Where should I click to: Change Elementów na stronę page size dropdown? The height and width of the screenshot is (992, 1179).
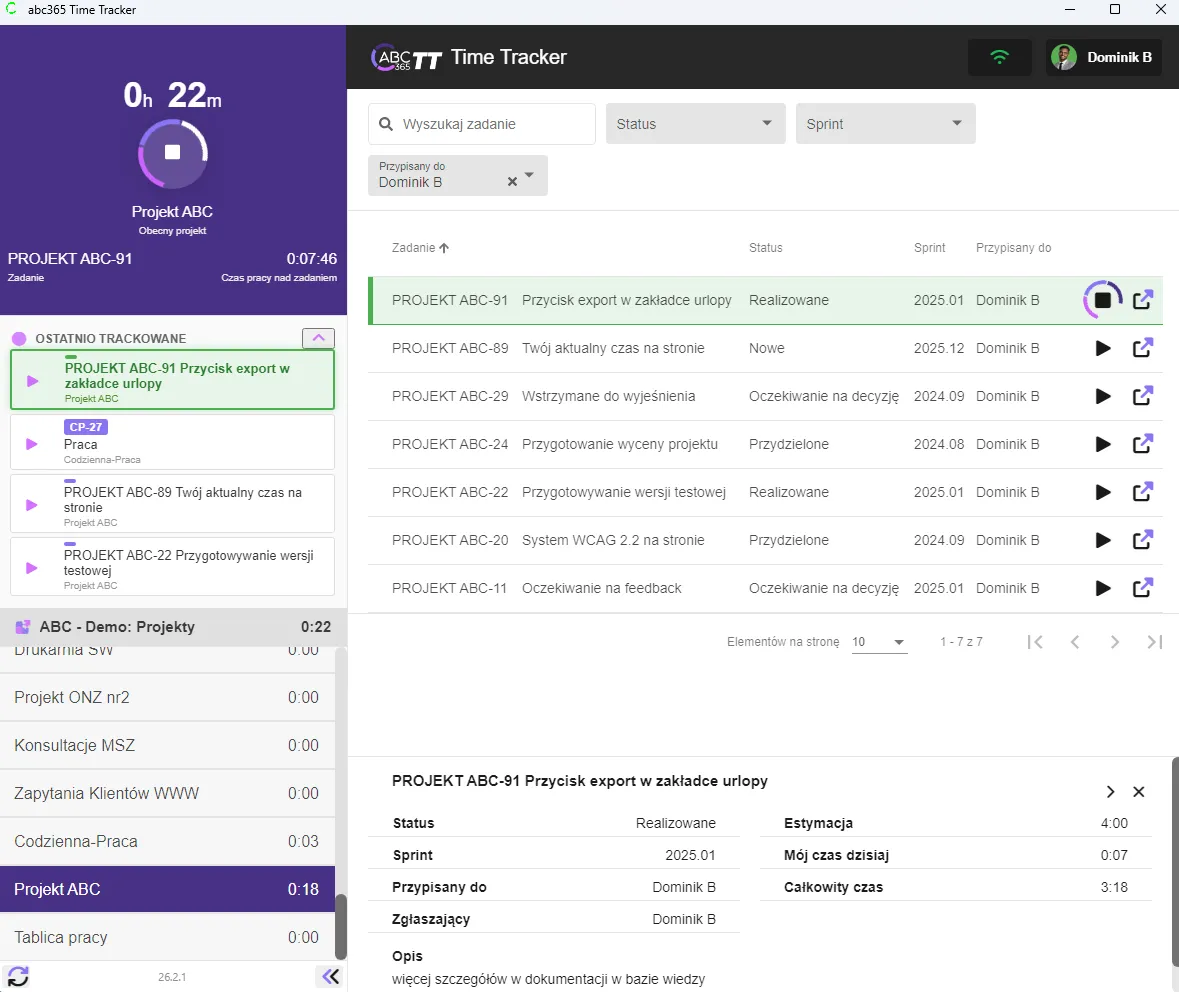point(878,641)
